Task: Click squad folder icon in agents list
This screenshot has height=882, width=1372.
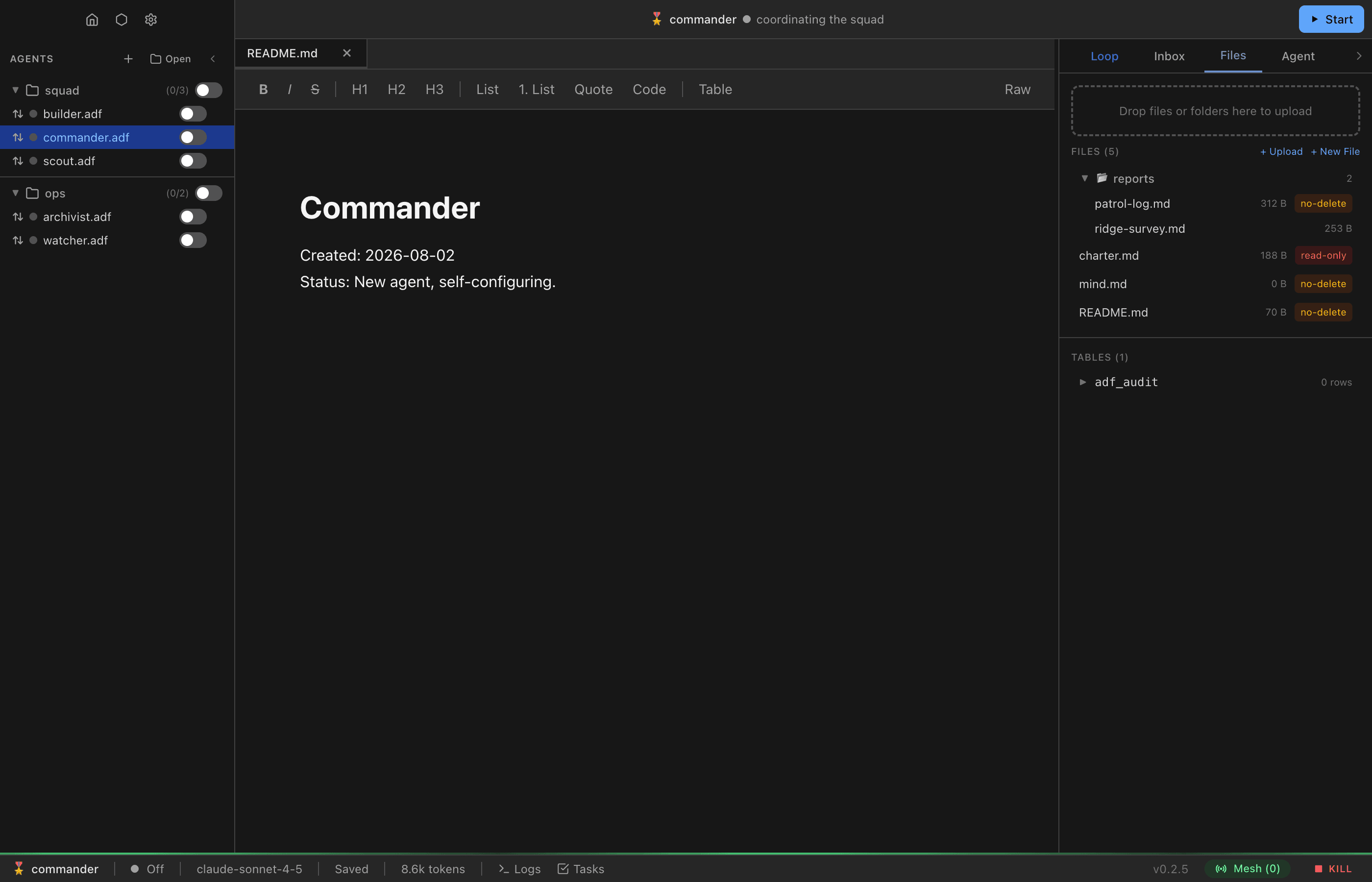Action: coord(33,91)
